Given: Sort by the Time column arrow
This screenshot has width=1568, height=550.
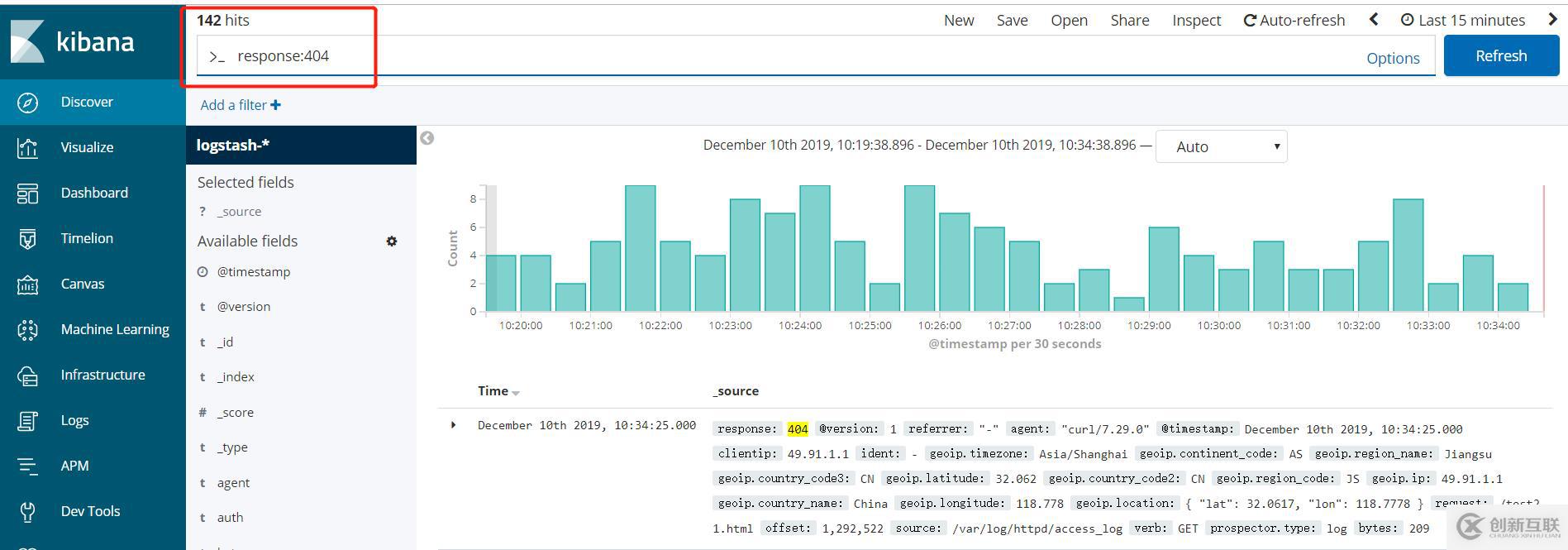Looking at the screenshot, I should [x=516, y=393].
